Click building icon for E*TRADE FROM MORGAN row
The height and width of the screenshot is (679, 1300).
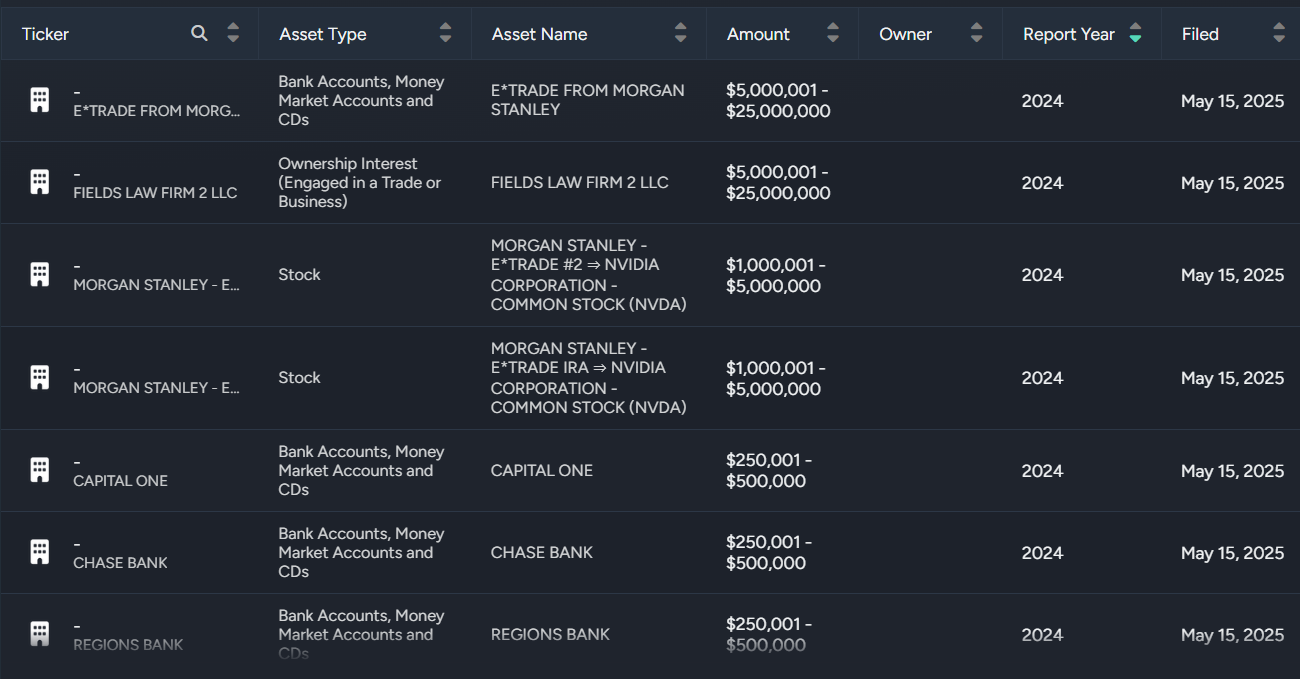[x=39, y=100]
